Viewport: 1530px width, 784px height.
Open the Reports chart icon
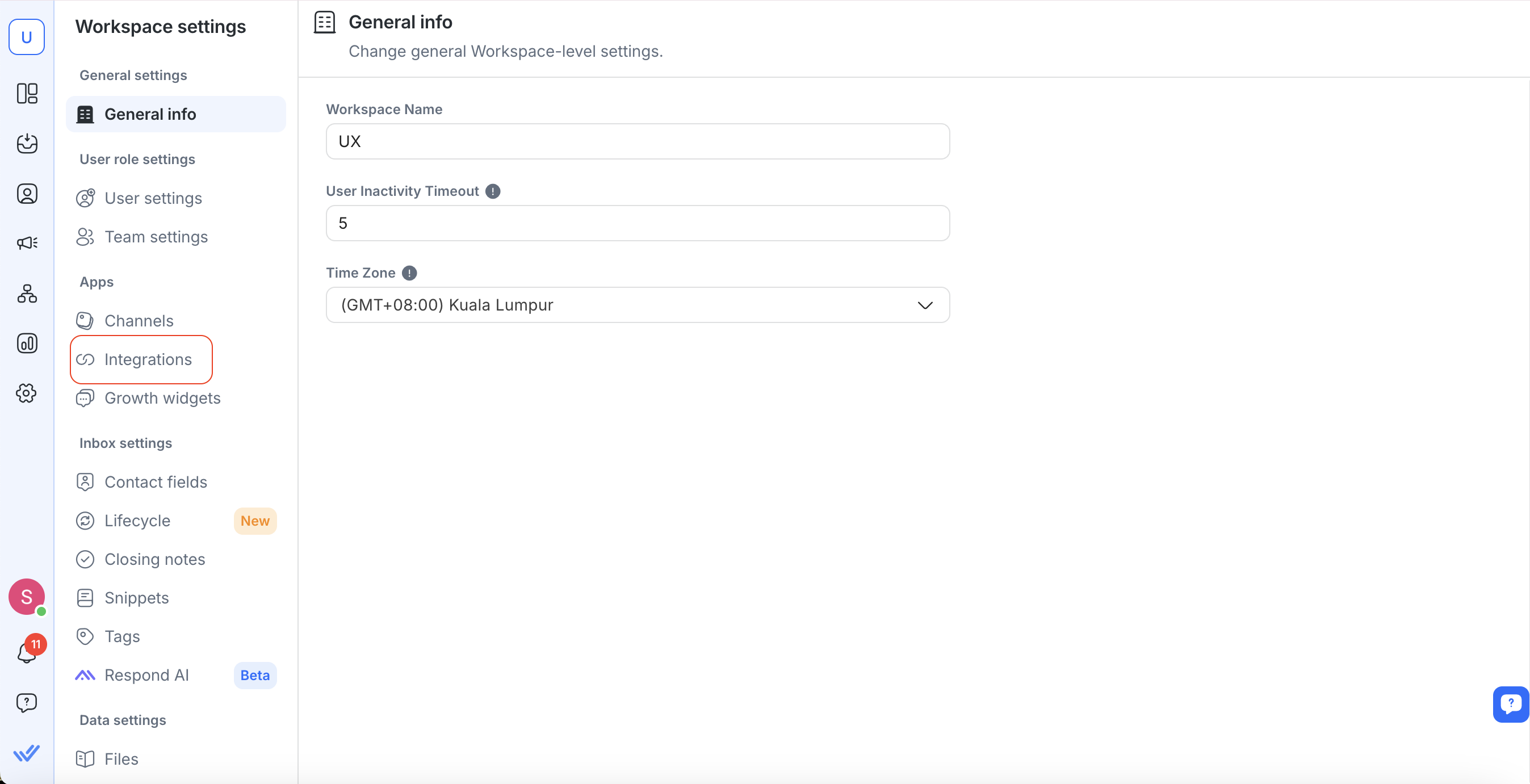[27, 343]
